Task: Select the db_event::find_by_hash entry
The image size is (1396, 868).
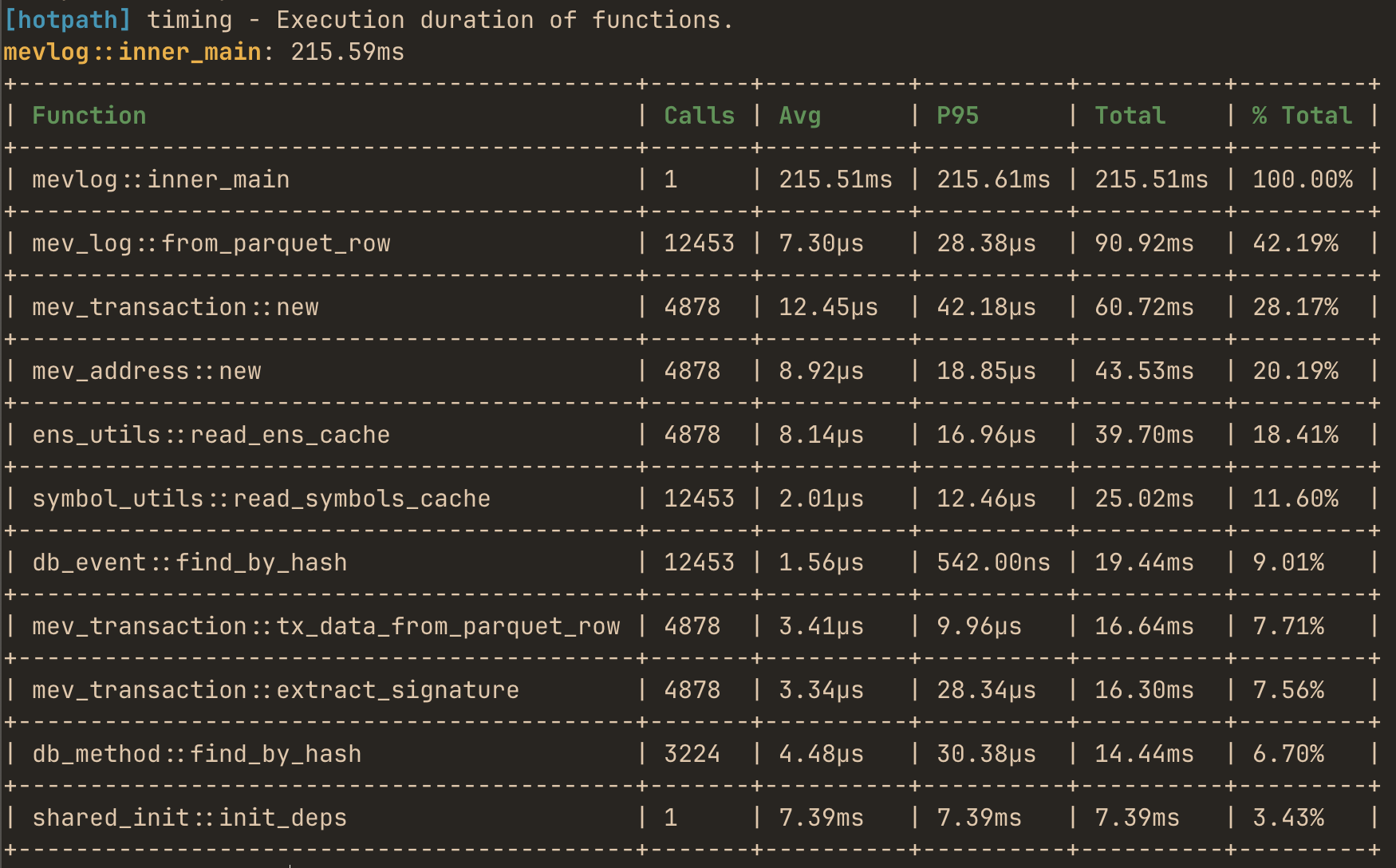Action: pos(188,562)
